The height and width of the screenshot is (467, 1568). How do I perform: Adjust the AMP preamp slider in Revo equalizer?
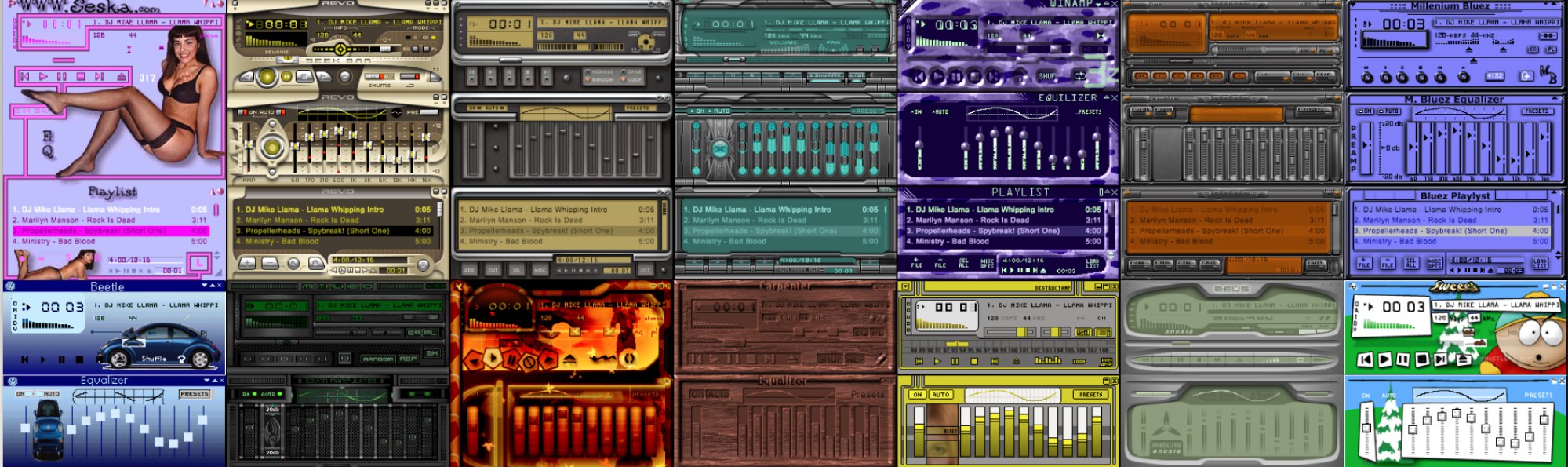click(248, 146)
